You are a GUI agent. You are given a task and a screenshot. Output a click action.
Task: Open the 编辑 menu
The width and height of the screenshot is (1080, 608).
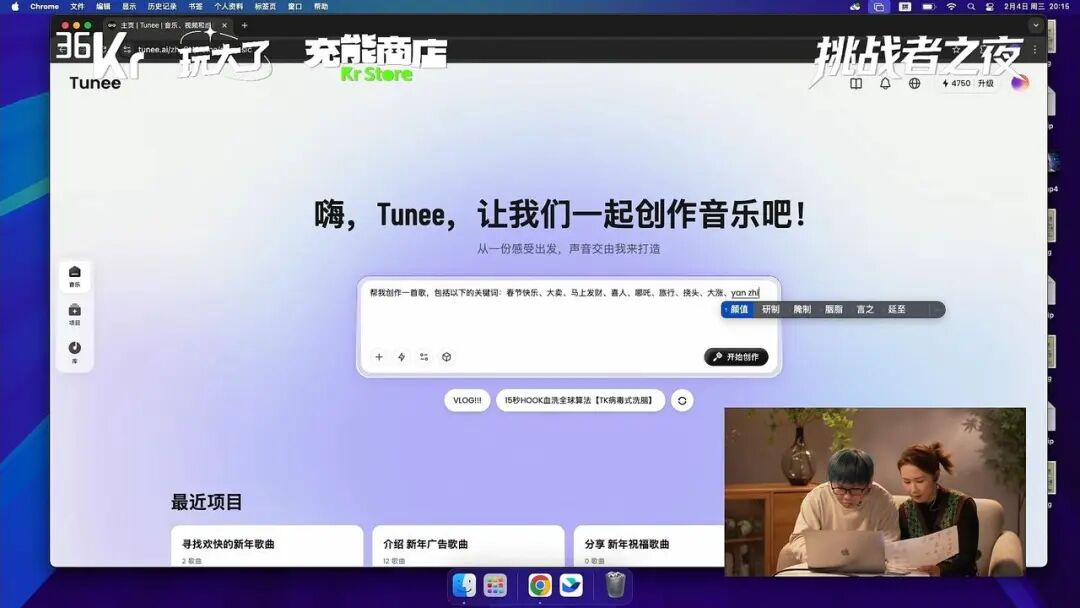click(103, 6)
